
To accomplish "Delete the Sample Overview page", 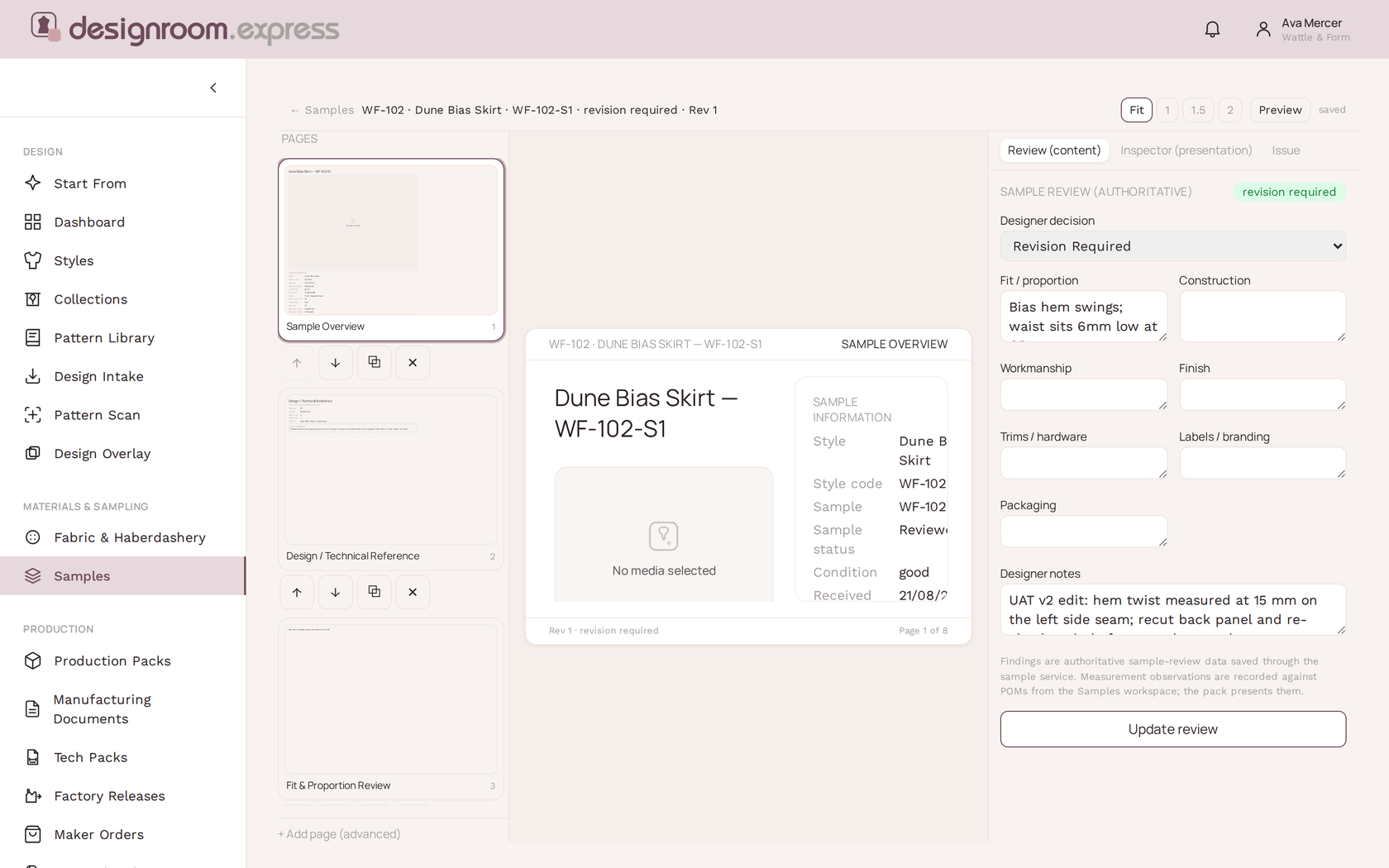I will pyautogui.click(x=413, y=363).
